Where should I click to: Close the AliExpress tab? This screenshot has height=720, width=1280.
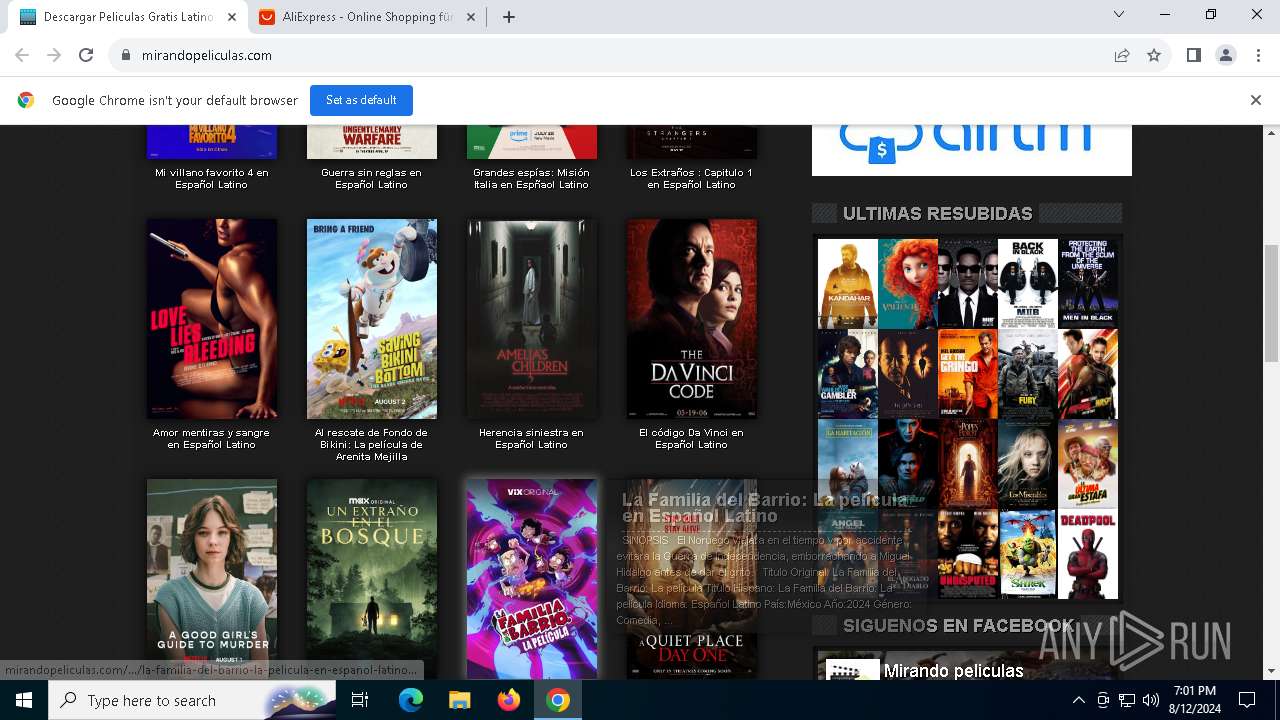pyautogui.click(x=471, y=17)
